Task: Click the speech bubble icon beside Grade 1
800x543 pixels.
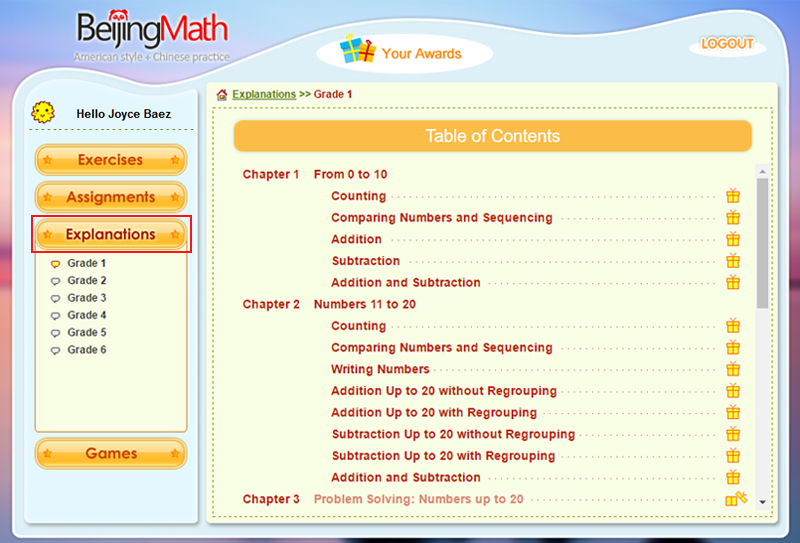Action: pos(55,264)
